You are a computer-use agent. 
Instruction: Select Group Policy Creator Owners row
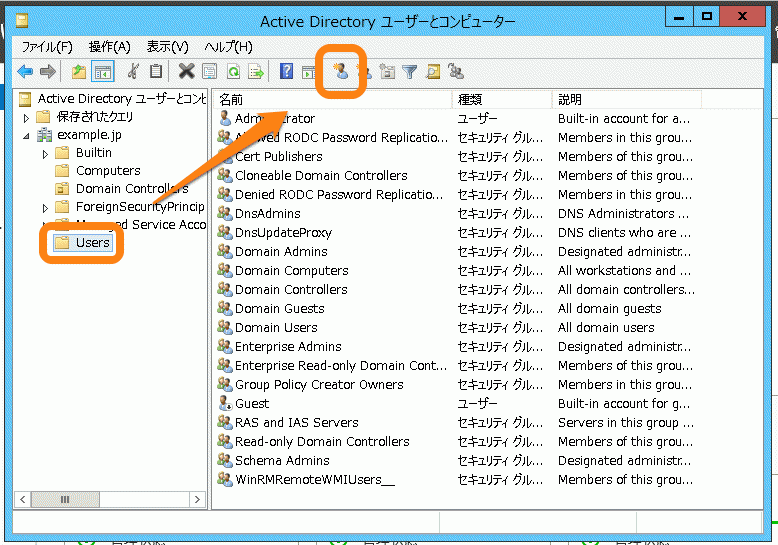click(x=319, y=384)
